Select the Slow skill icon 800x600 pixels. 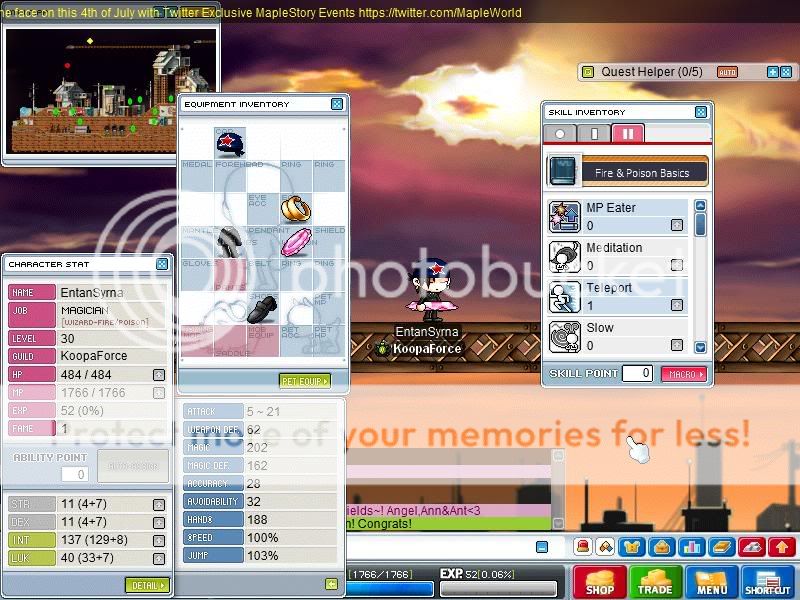point(565,336)
